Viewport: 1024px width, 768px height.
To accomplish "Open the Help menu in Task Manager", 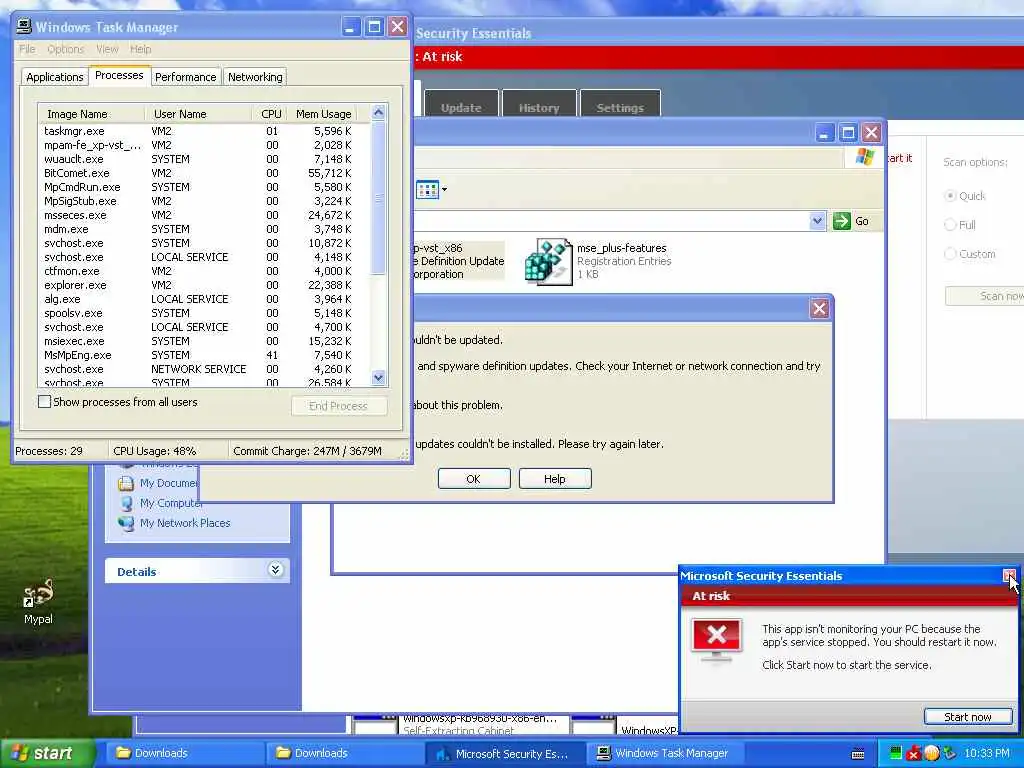I will [140, 49].
